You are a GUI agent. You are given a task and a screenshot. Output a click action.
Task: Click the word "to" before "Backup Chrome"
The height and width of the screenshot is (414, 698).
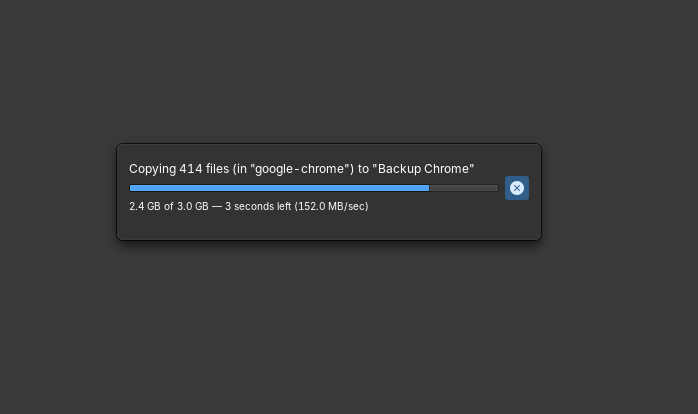coord(364,169)
